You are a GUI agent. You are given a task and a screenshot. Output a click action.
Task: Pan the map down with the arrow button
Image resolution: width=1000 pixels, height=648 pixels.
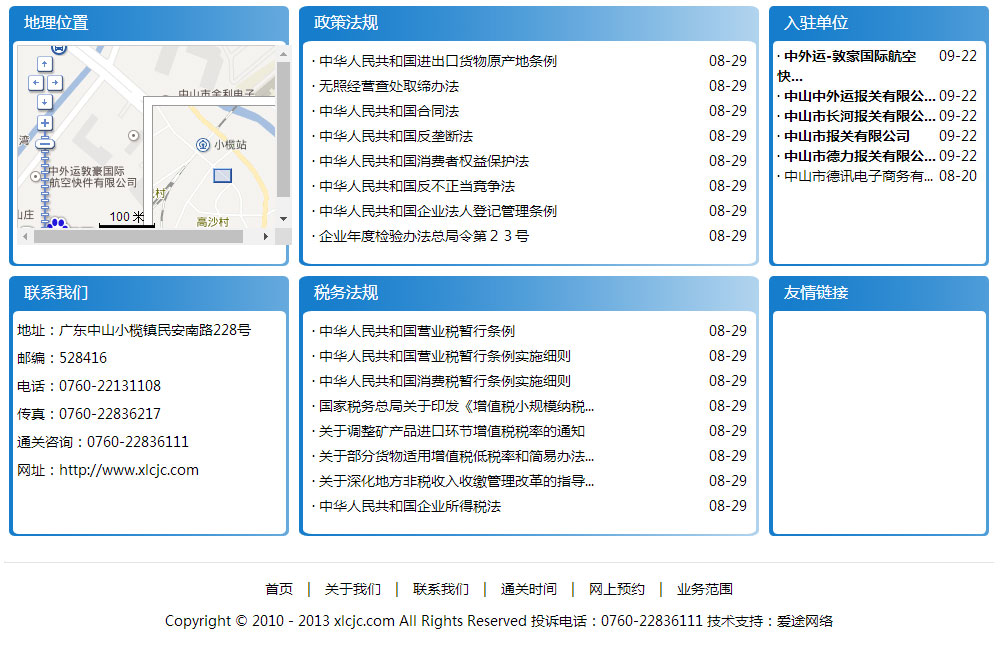click(44, 102)
